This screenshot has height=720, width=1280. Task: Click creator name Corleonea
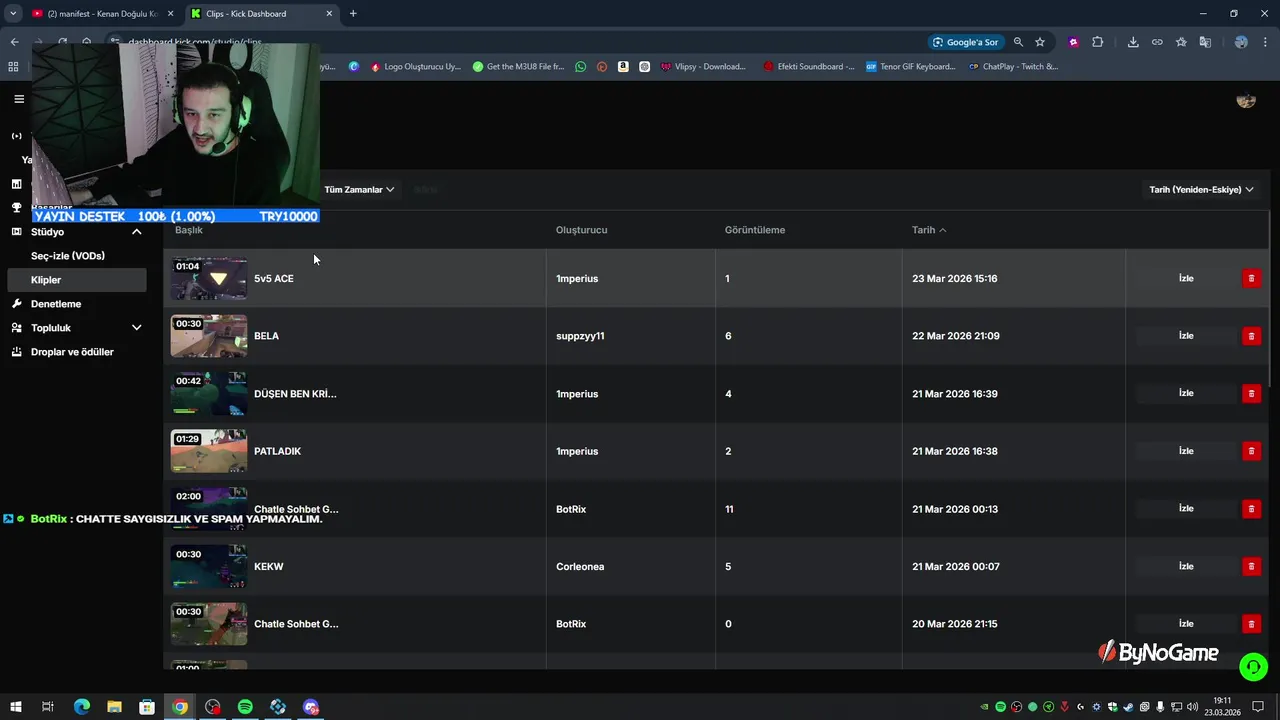coord(580,566)
